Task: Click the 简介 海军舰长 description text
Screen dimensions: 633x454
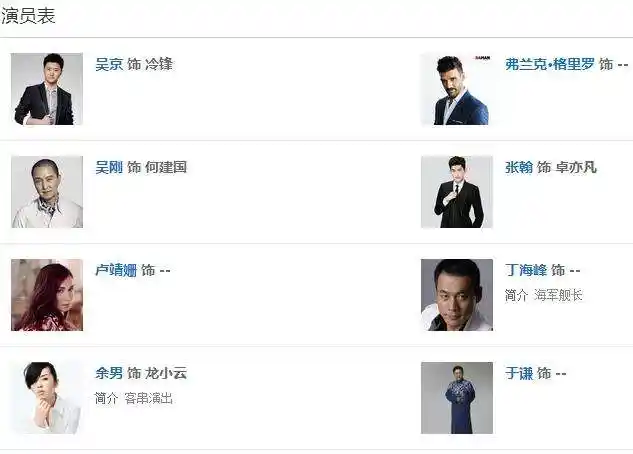Action: click(x=543, y=295)
